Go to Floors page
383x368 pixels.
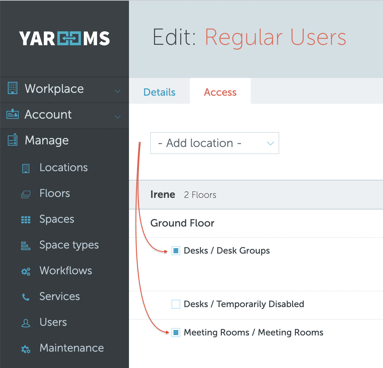click(55, 193)
